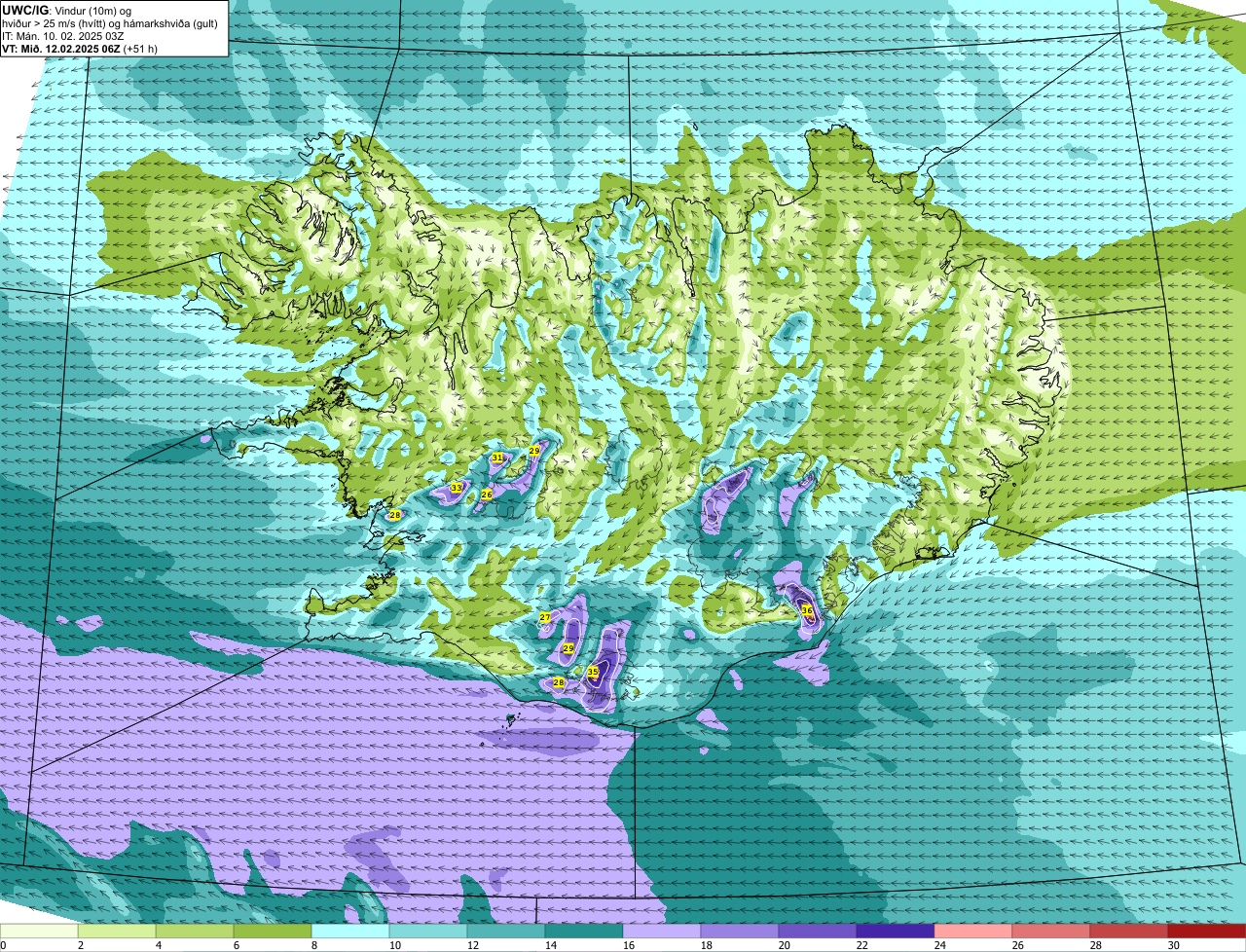Click the yellow gust label 27
1246x952 pixels.
point(544,618)
